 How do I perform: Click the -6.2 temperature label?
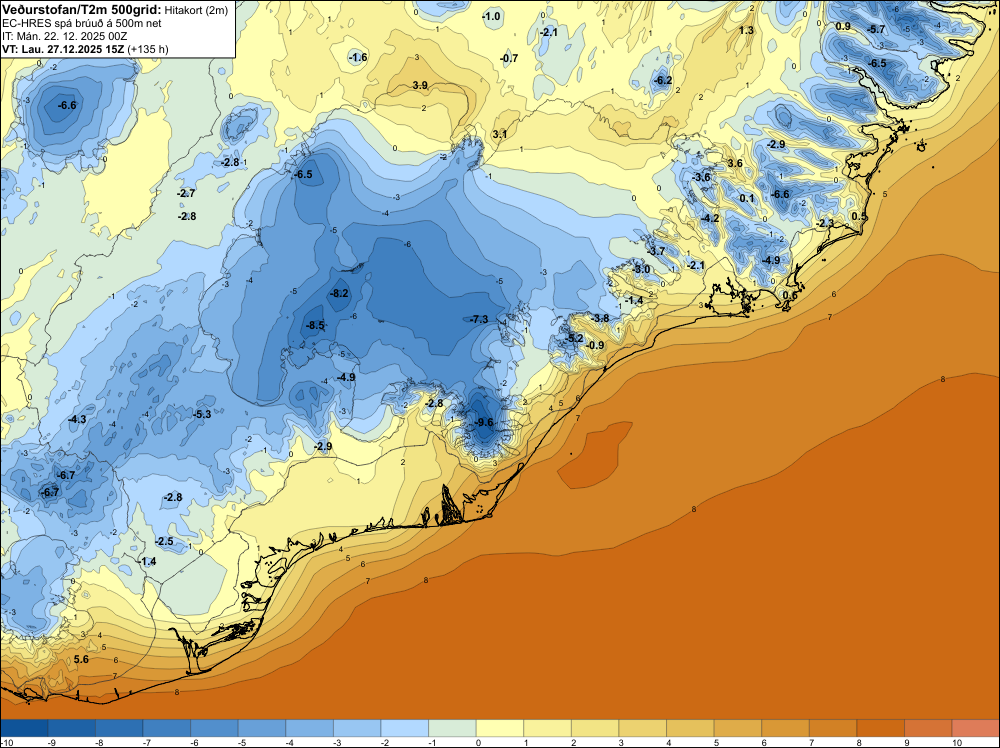click(663, 80)
